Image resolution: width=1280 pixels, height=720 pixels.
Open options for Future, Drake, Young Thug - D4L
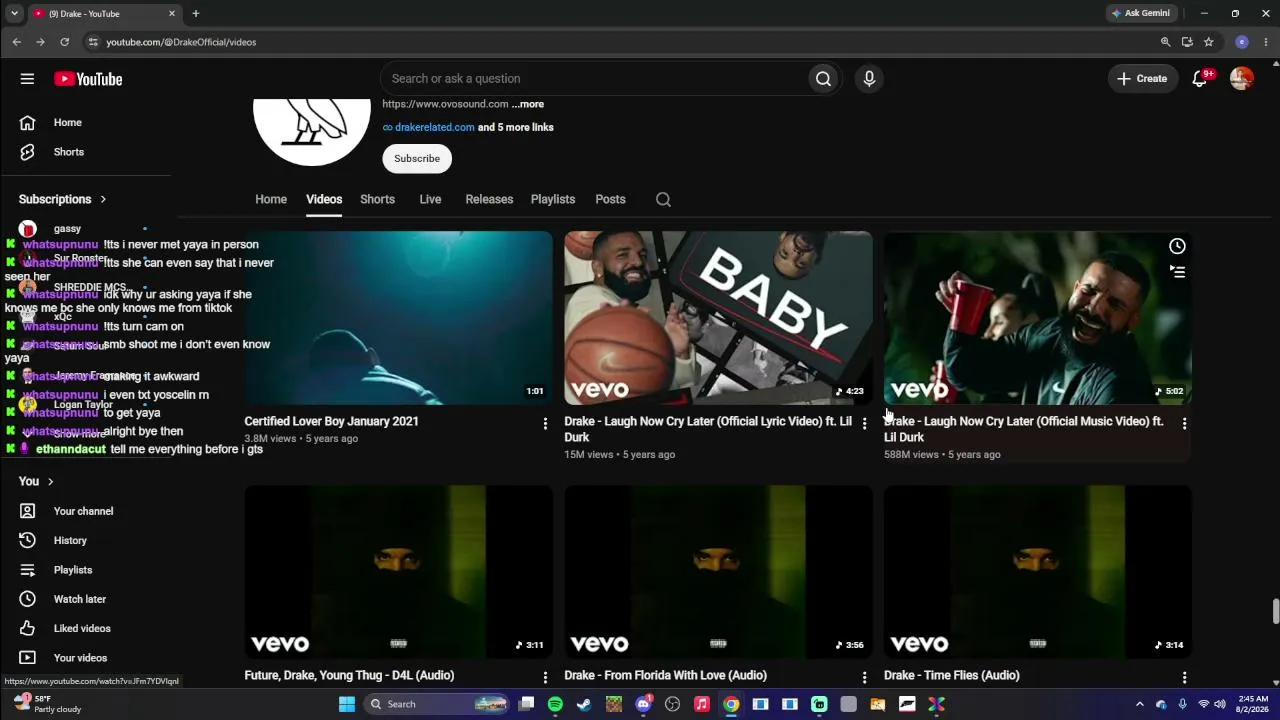tap(545, 678)
